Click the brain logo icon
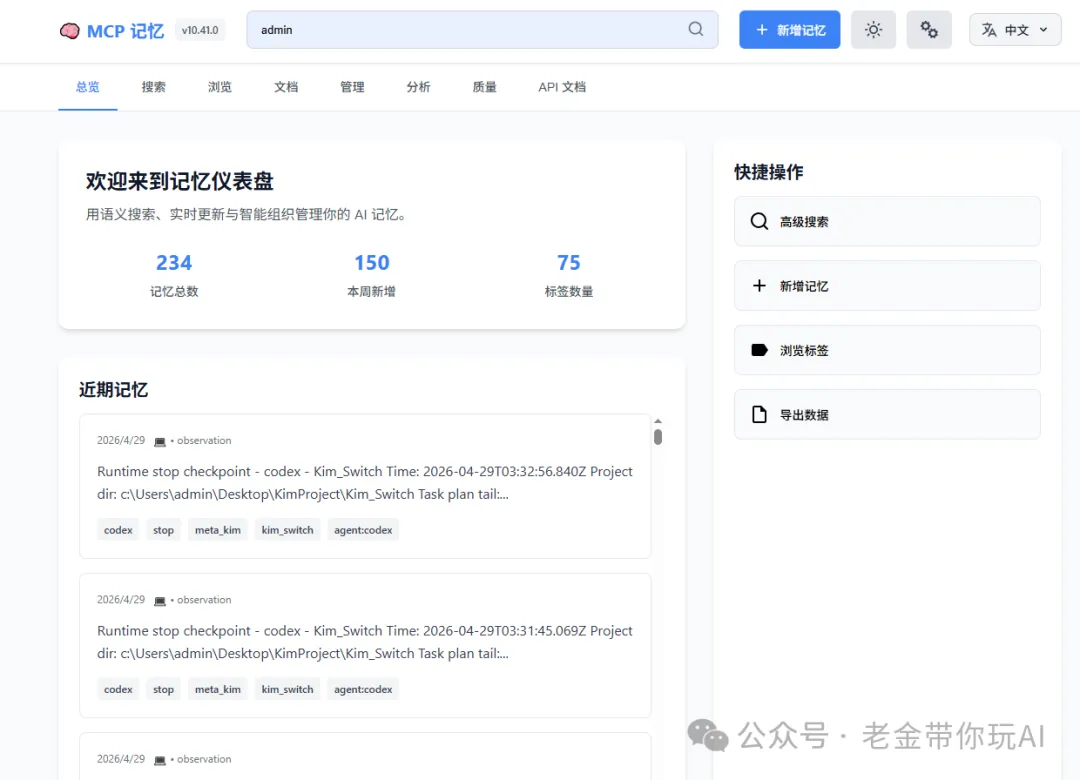The height and width of the screenshot is (780, 1080). pyautogui.click(x=69, y=31)
